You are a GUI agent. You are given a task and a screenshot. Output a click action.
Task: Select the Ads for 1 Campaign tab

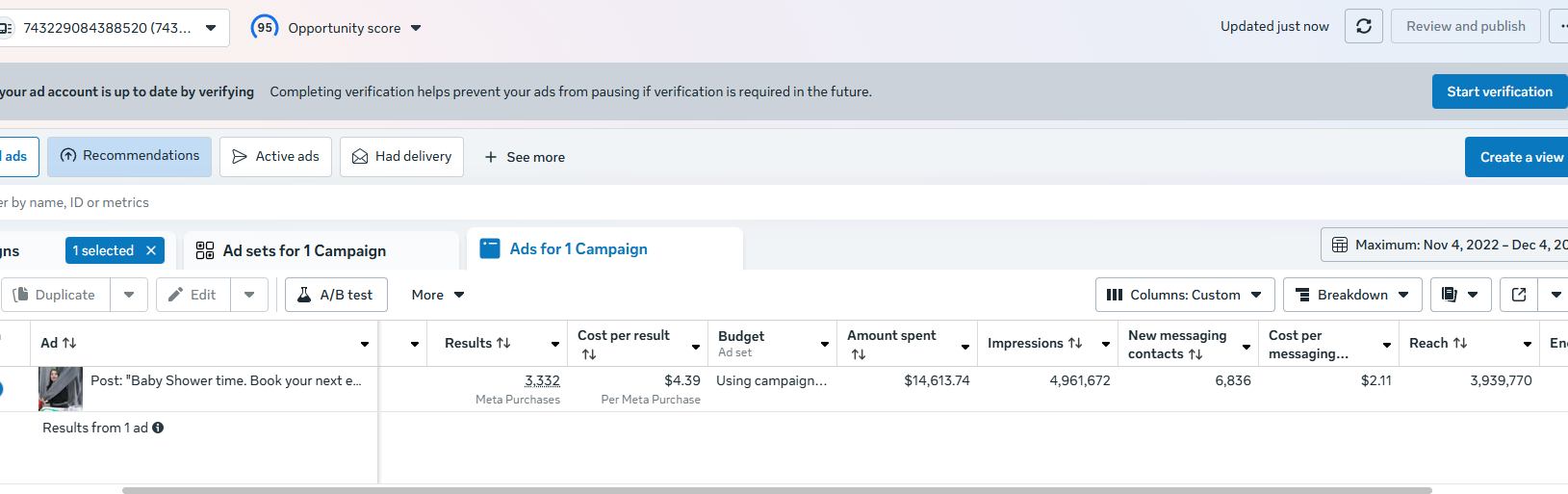(578, 249)
